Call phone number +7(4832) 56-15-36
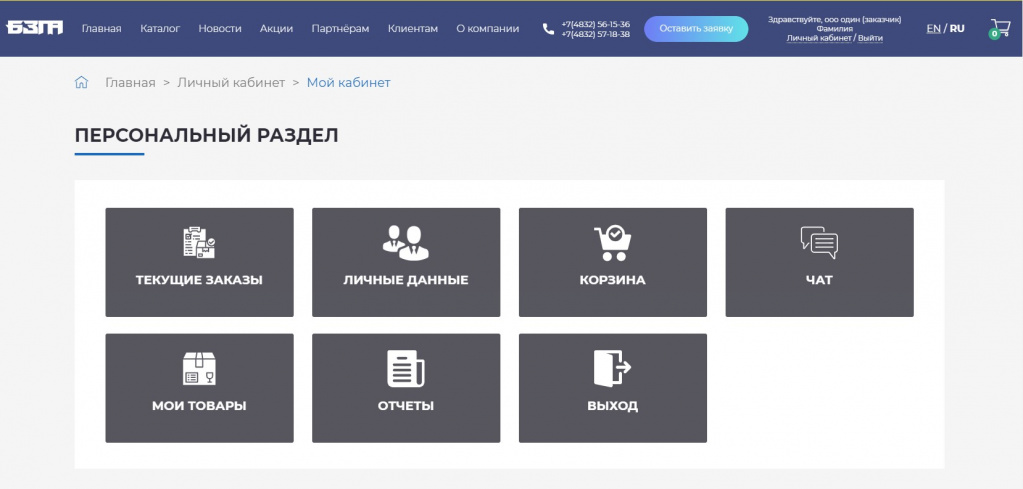This screenshot has height=489, width=1023. click(x=596, y=24)
